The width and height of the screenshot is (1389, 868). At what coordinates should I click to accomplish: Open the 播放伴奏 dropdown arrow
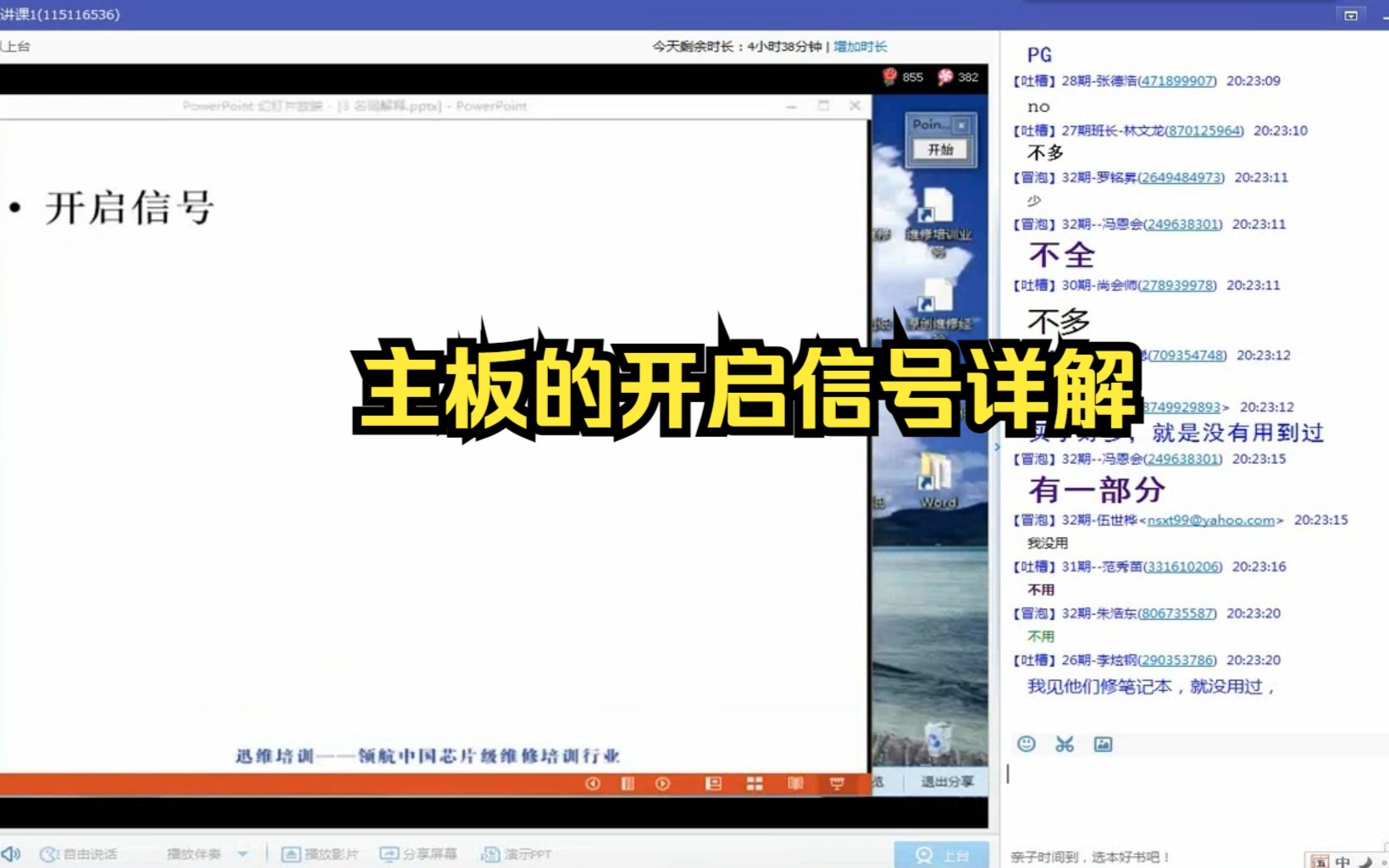(x=243, y=854)
